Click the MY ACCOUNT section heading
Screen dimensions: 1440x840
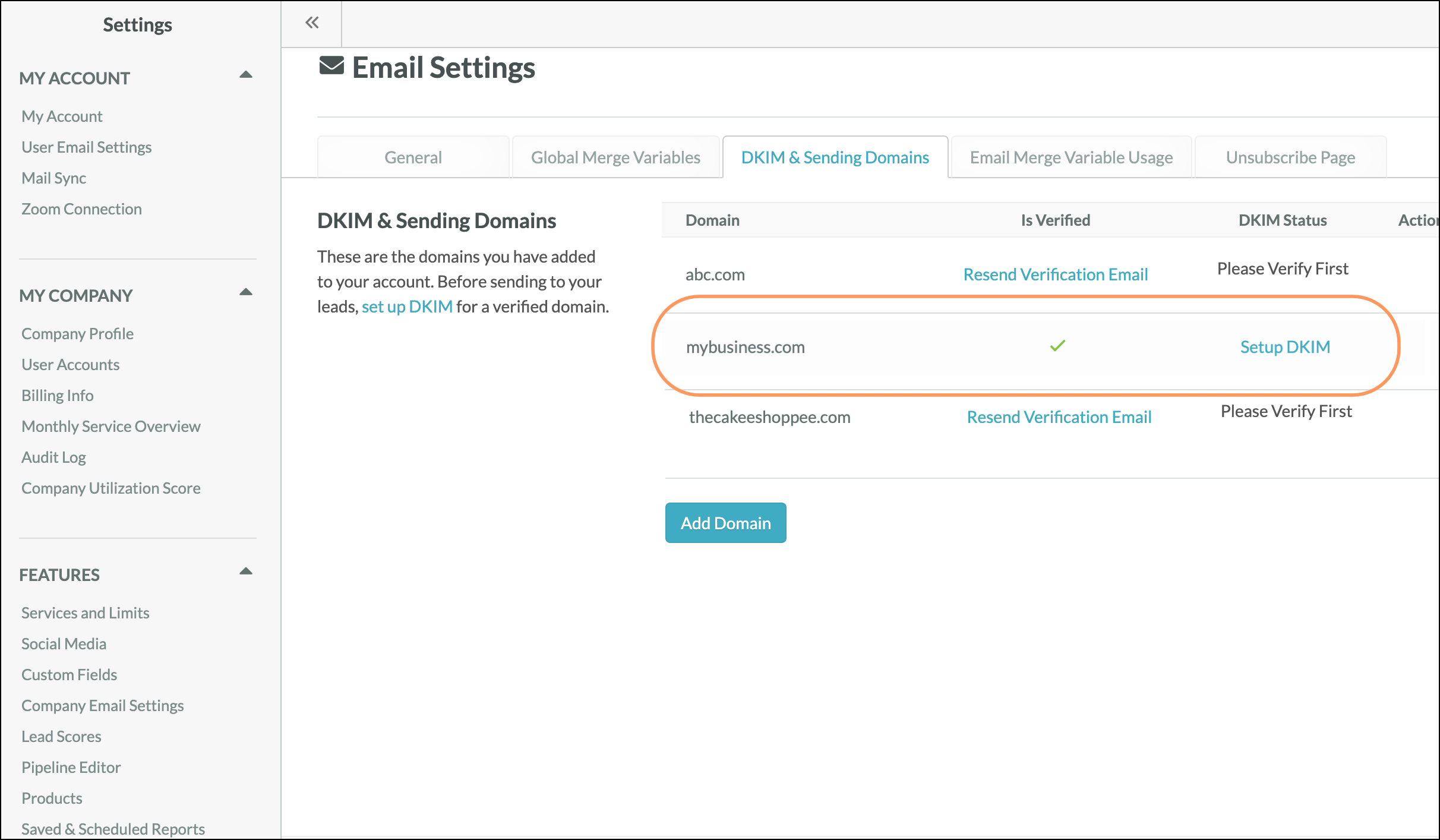(75, 78)
